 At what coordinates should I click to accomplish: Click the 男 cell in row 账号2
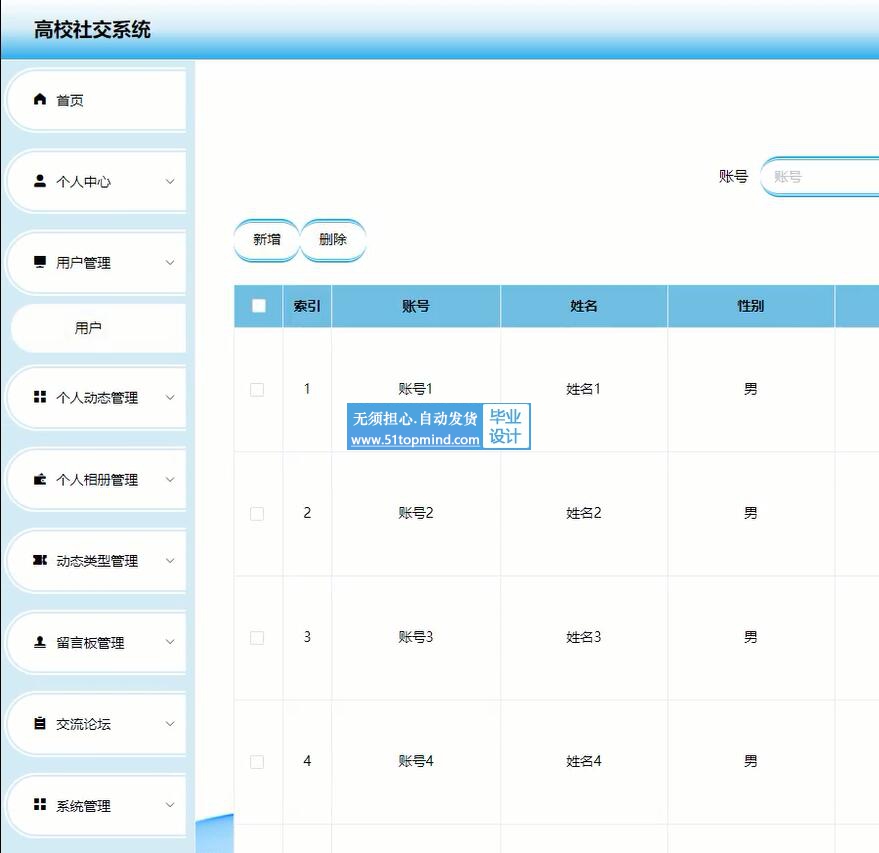pyautogui.click(x=751, y=513)
